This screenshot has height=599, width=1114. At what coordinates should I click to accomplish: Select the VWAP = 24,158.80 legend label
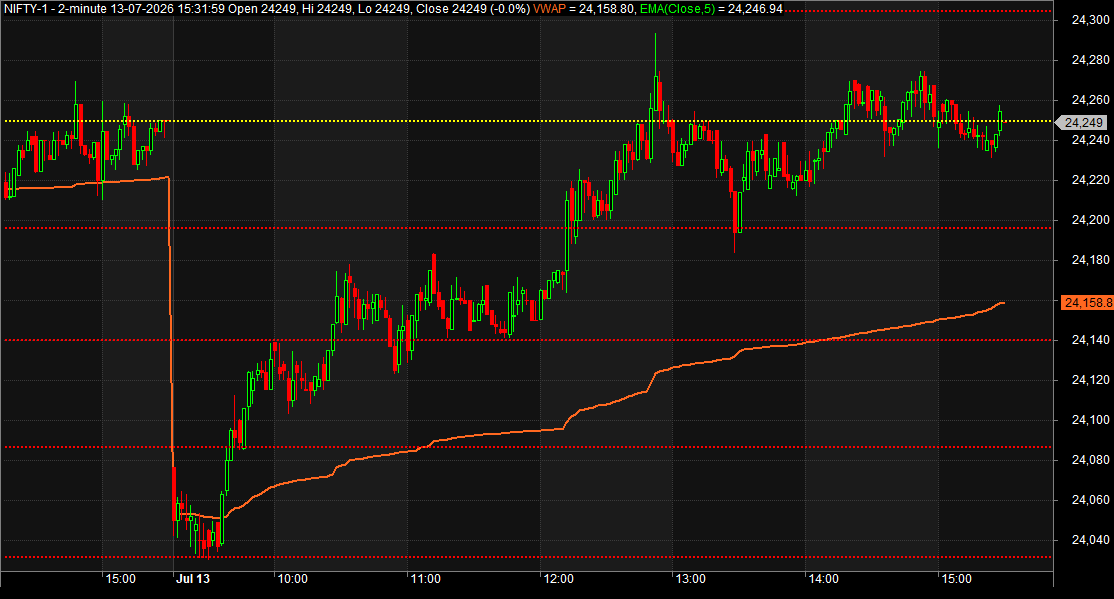(584, 9)
